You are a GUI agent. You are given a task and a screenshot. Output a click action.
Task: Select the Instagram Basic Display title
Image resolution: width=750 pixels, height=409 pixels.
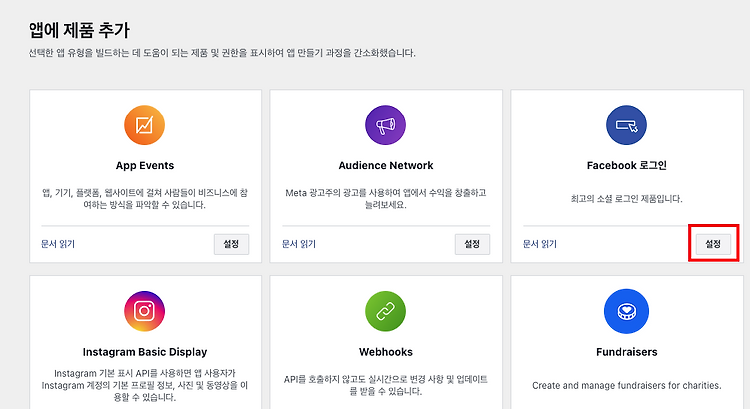tap(145, 352)
